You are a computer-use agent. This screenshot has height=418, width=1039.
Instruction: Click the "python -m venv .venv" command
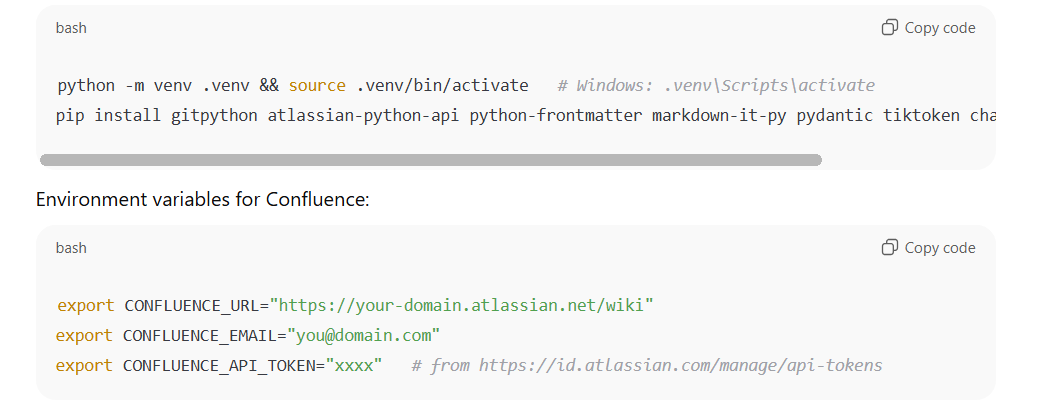tap(143, 85)
